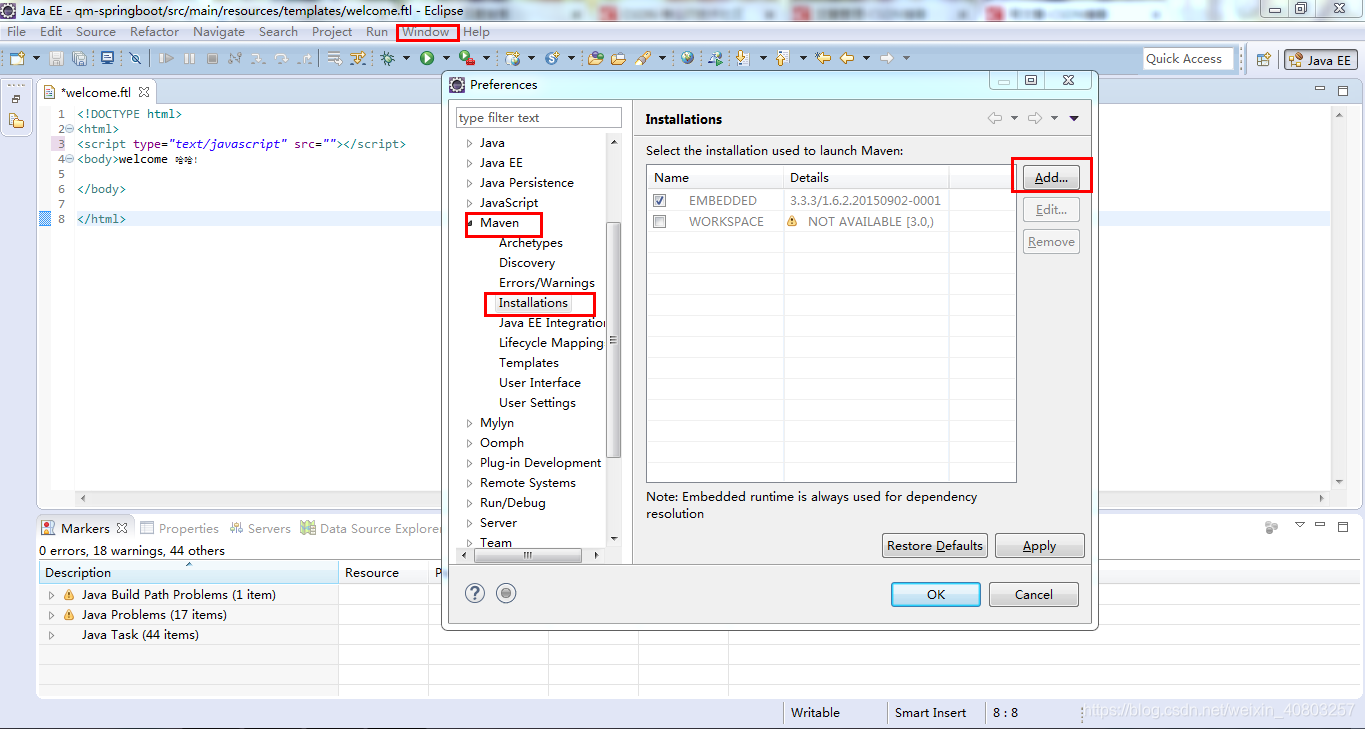Click the Open Console monitor icon
Viewport: 1365px width, 729px height.
coord(107,59)
